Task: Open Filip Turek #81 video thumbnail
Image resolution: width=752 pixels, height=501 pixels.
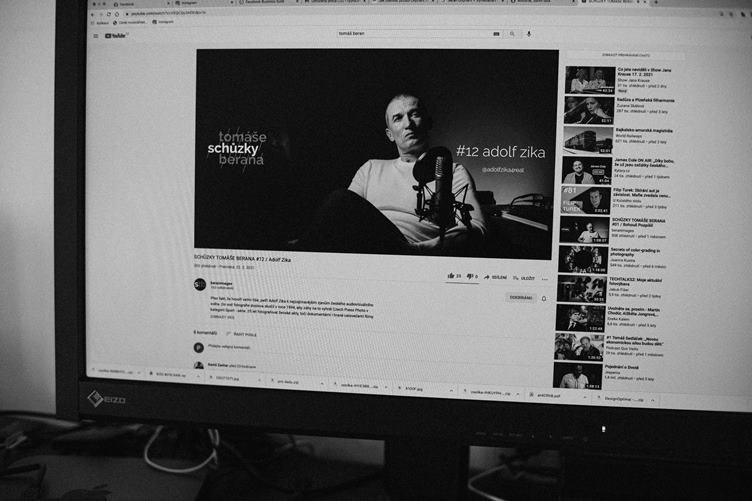Action: click(x=586, y=200)
